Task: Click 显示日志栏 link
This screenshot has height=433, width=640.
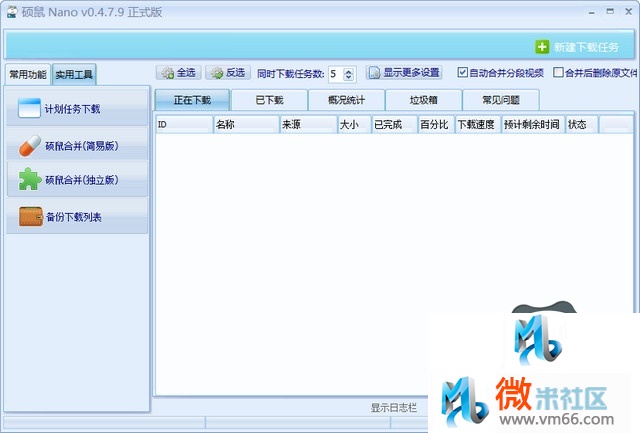Action: pos(393,407)
